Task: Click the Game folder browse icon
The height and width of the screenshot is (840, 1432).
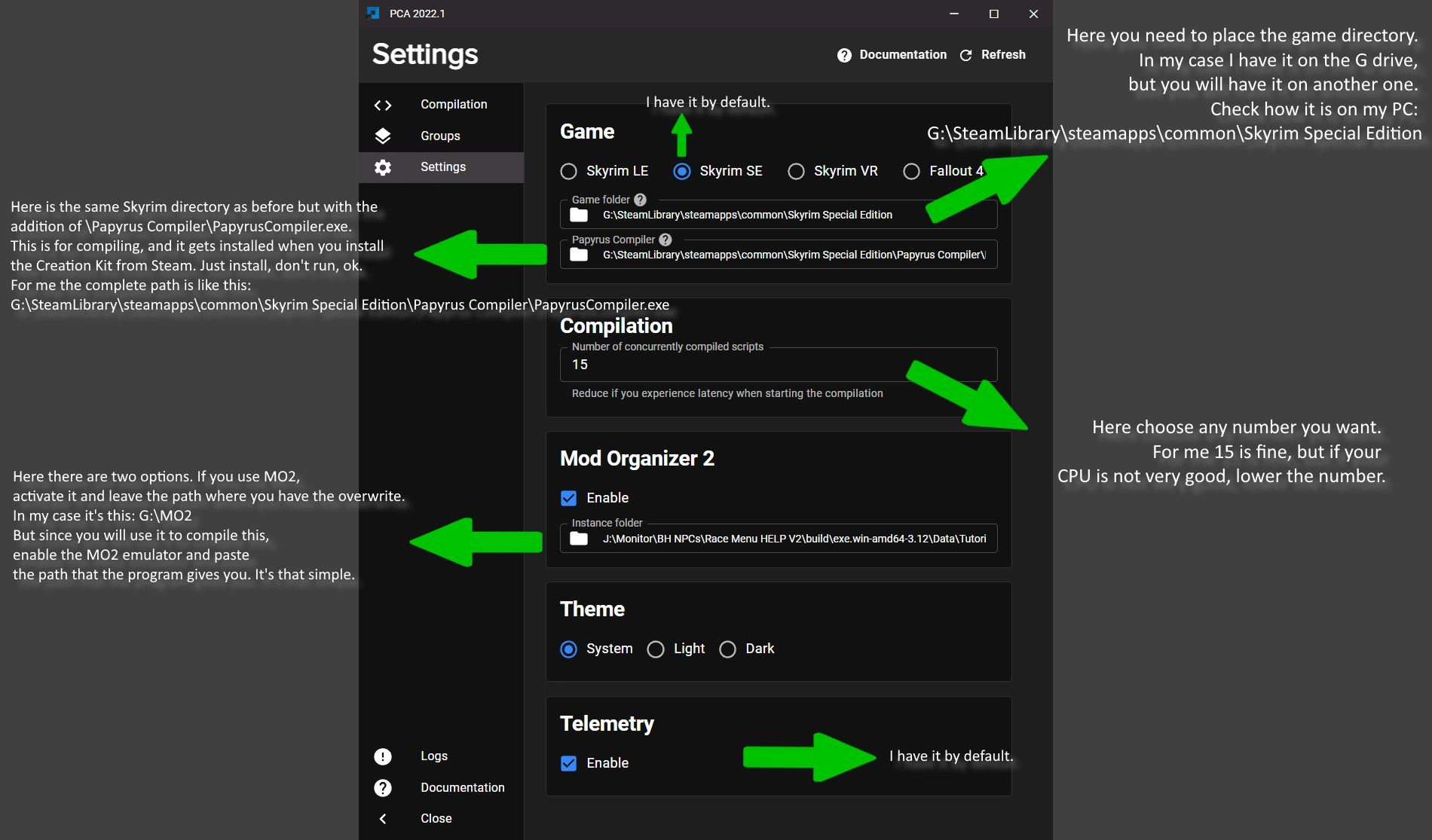Action: tap(579, 215)
